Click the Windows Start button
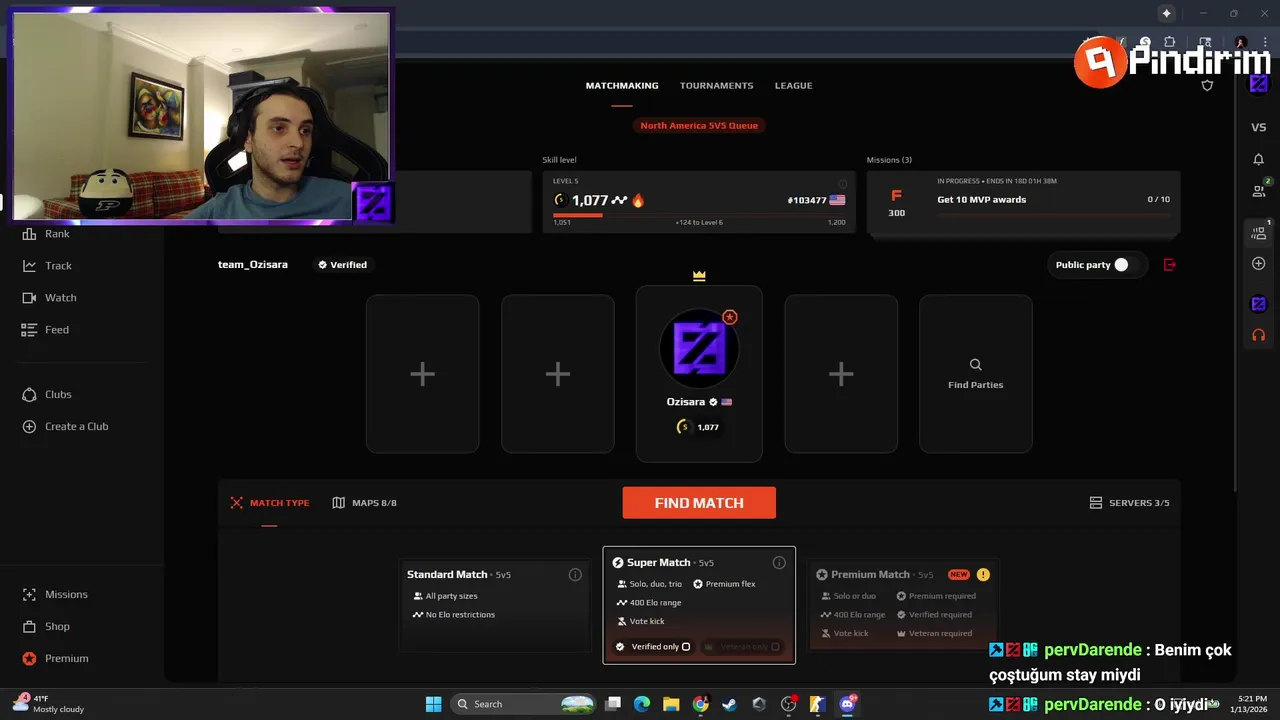The image size is (1280, 720). pyautogui.click(x=433, y=704)
